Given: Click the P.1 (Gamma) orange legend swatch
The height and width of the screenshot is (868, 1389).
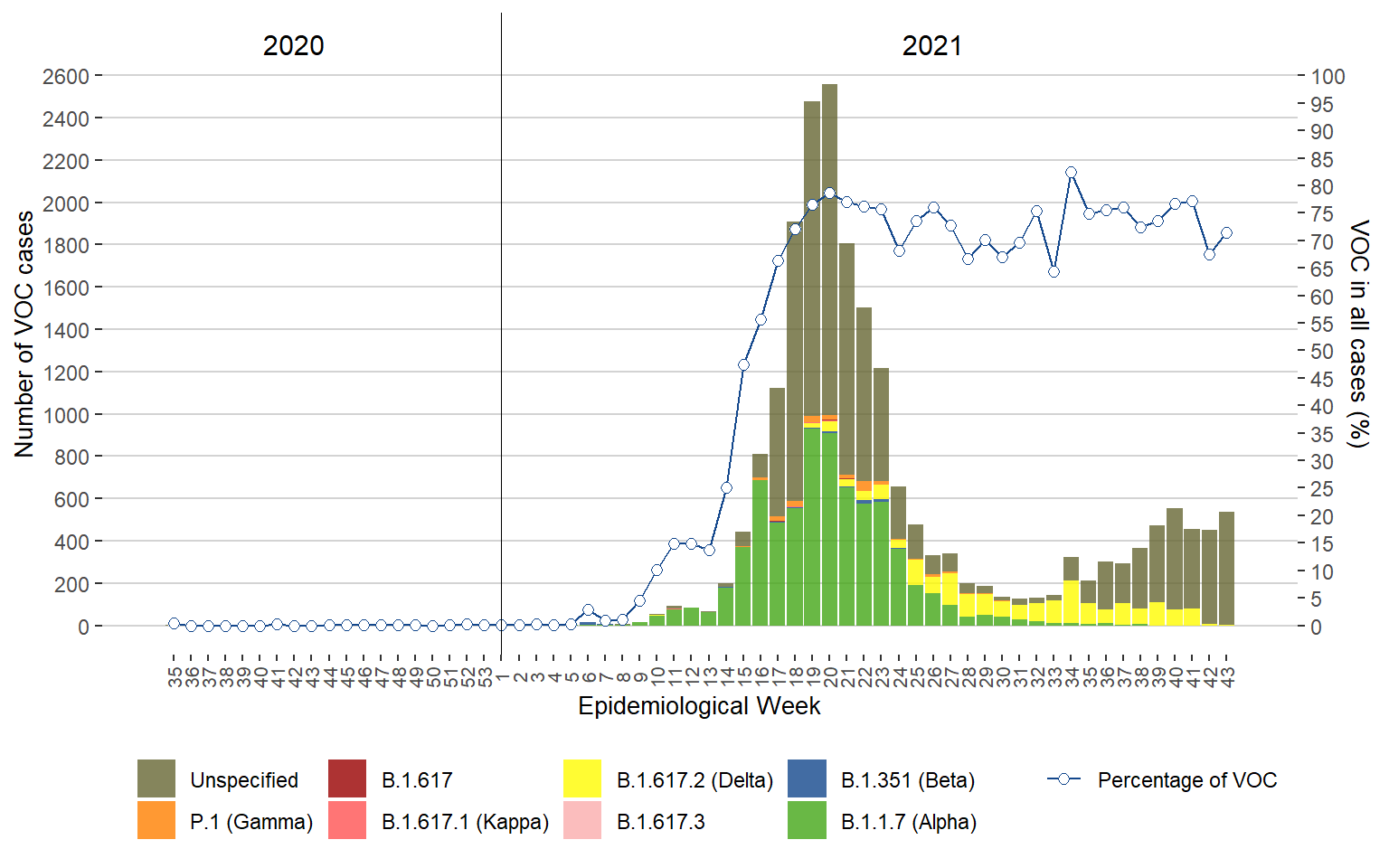Looking at the screenshot, I should click(156, 821).
